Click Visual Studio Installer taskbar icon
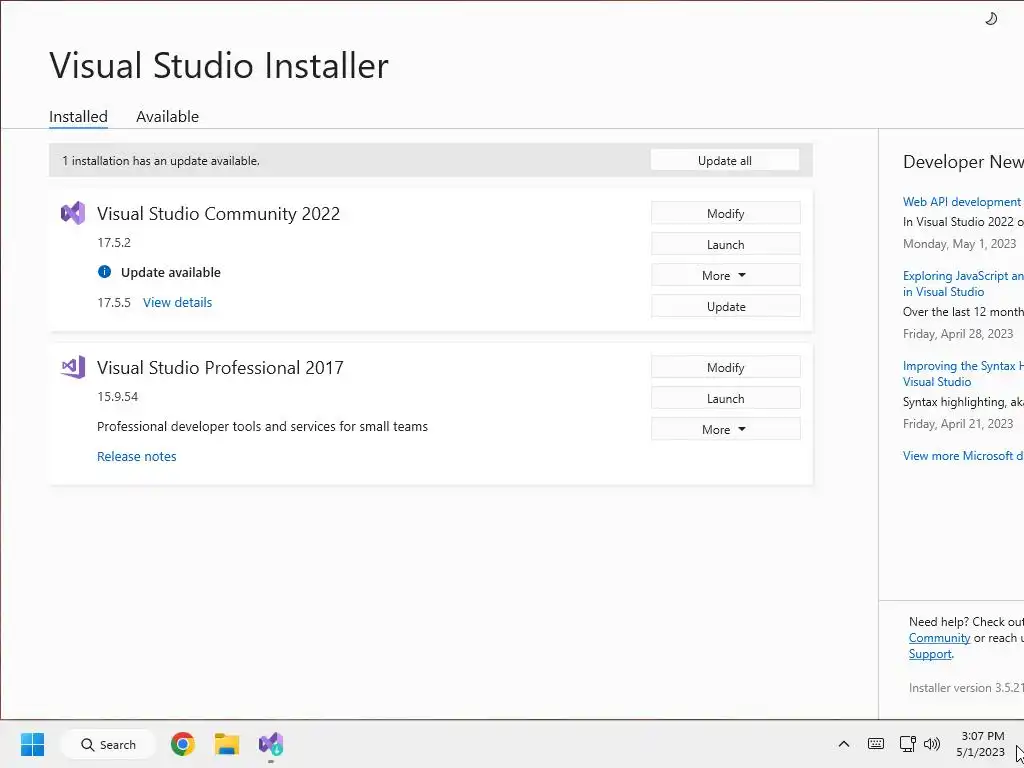1024x768 pixels. click(x=270, y=744)
